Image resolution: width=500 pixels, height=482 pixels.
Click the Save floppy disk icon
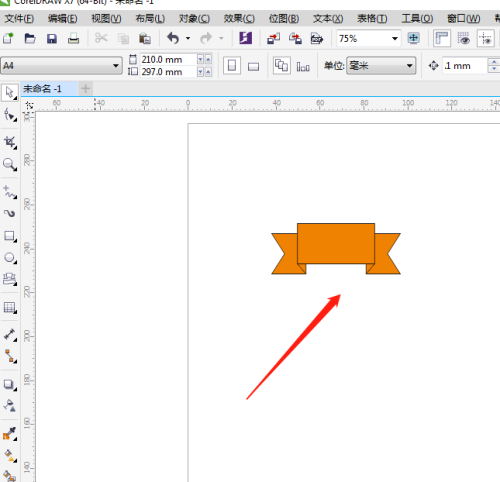click(x=52, y=39)
